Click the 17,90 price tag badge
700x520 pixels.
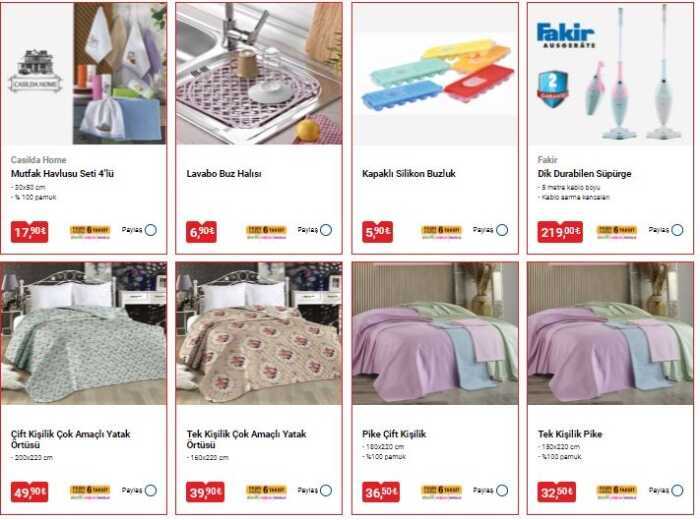tap(29, 232)
